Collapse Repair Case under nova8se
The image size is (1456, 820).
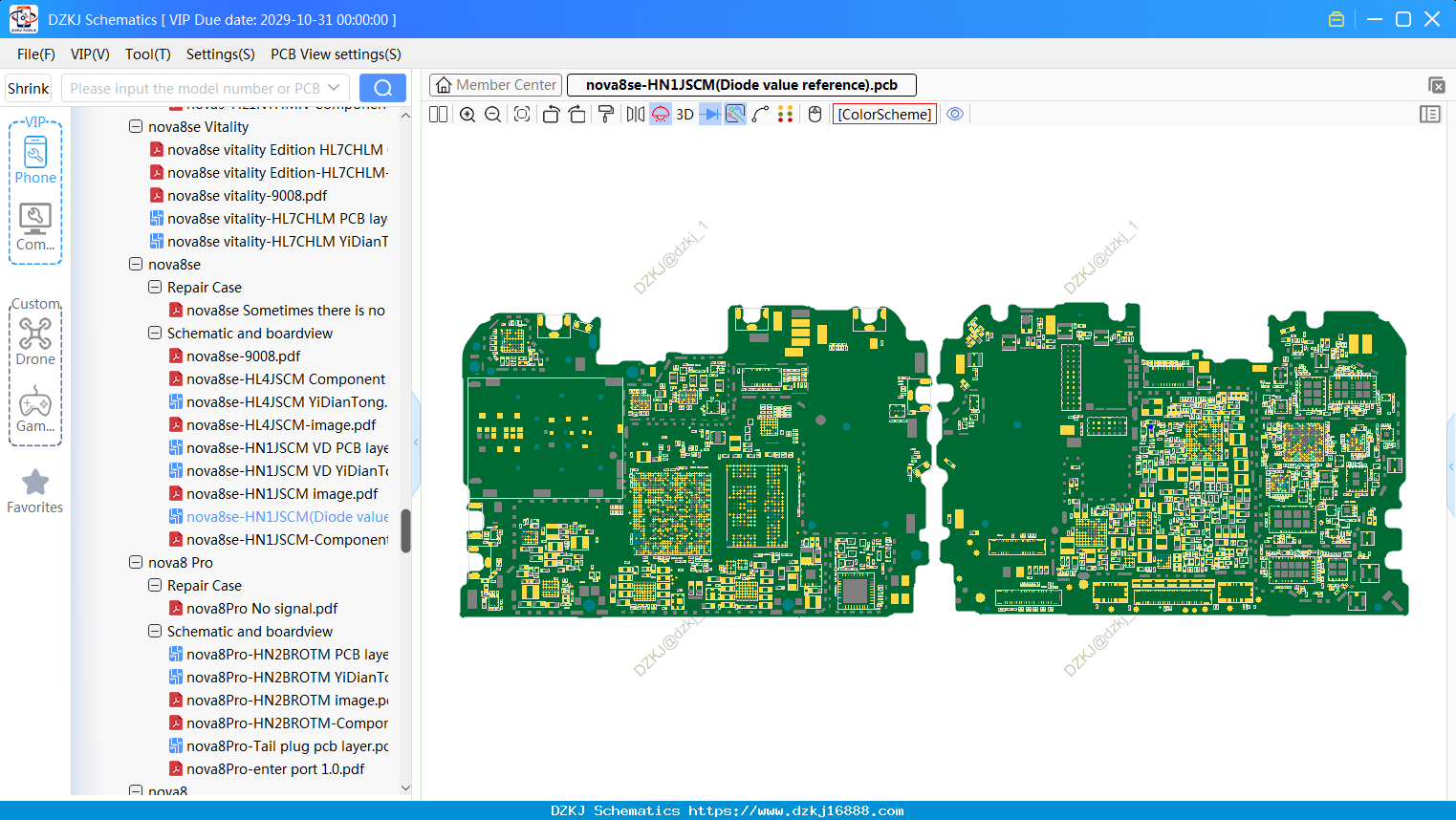(x=155, y=287)
